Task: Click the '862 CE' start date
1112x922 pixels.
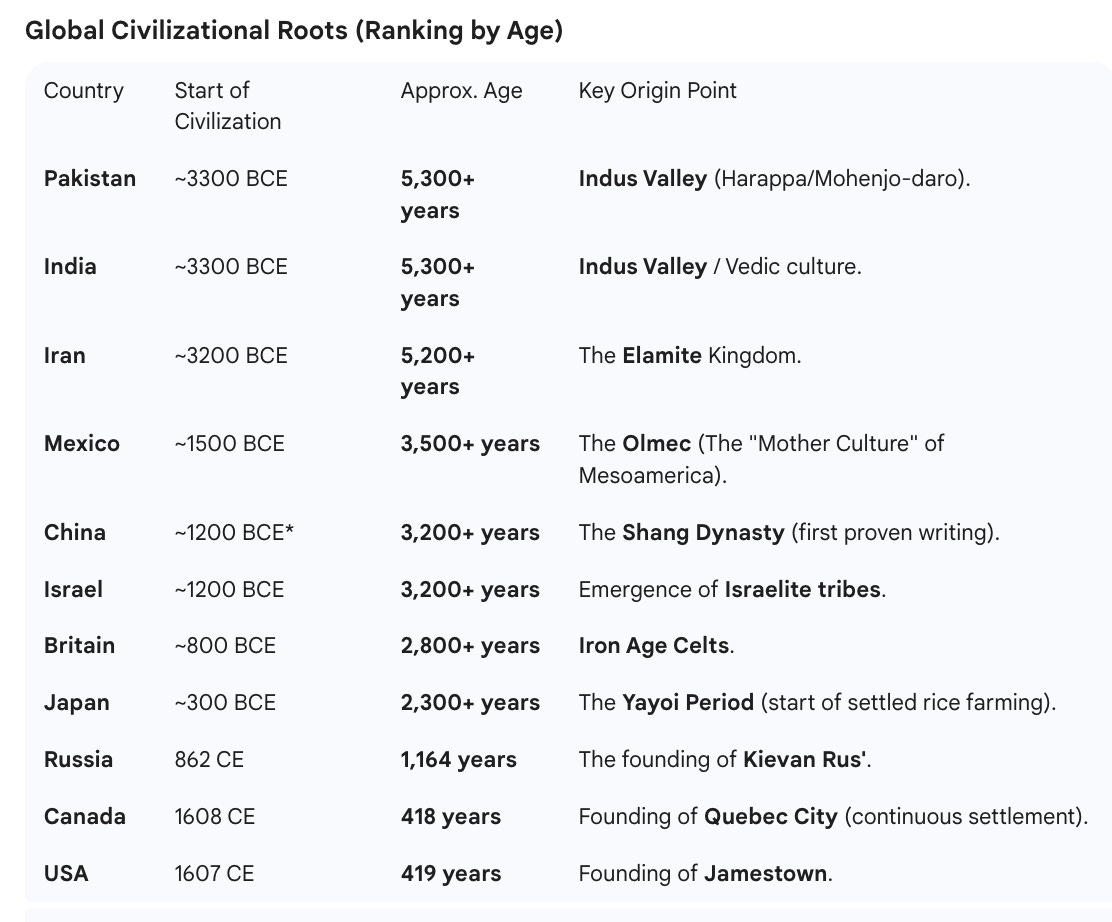Action: 209,760
